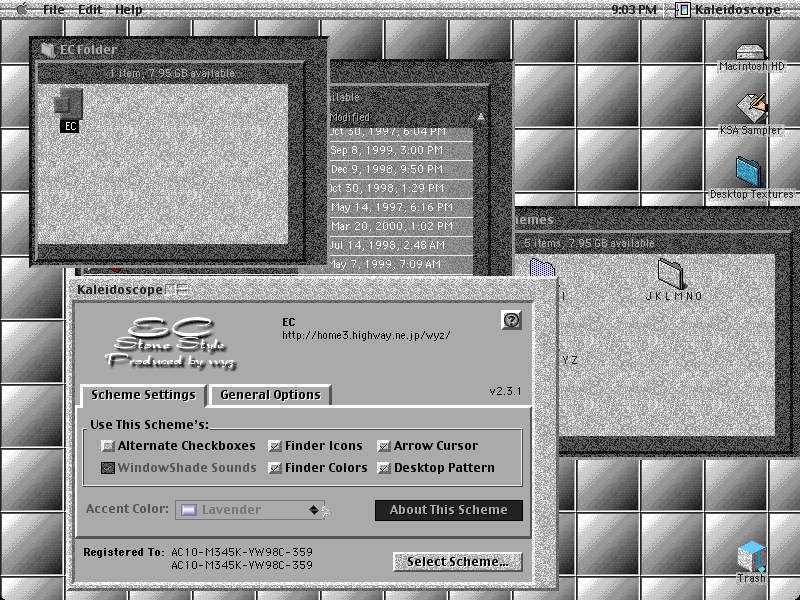
Task: Click the Y Z folder label
Action: pos(570,360)
